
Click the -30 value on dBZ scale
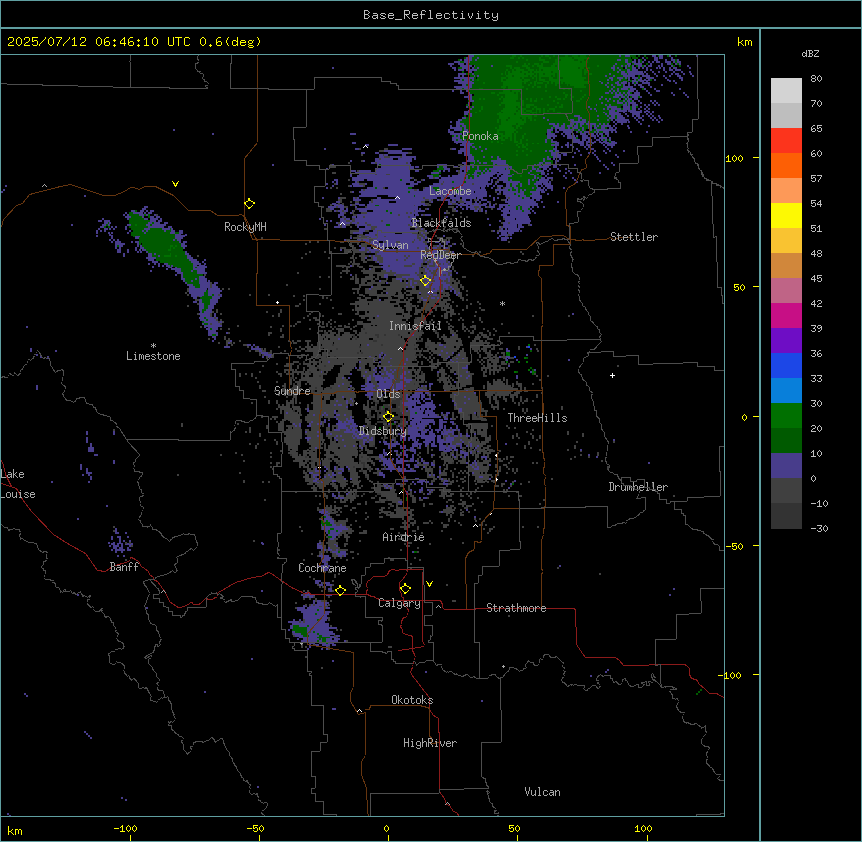click(819, 528)
